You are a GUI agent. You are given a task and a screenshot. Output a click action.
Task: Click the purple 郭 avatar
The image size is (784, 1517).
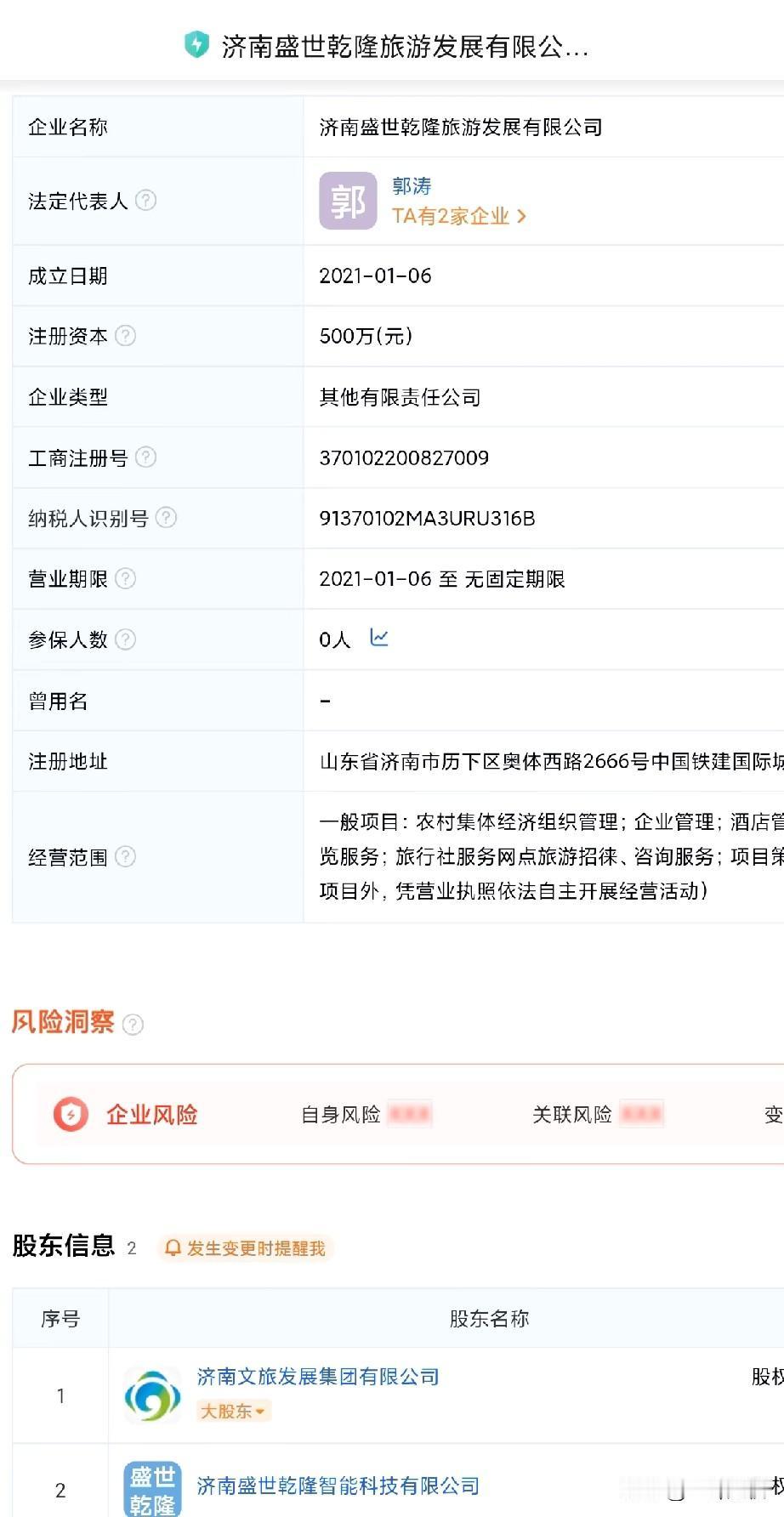(x=348, y=201)
